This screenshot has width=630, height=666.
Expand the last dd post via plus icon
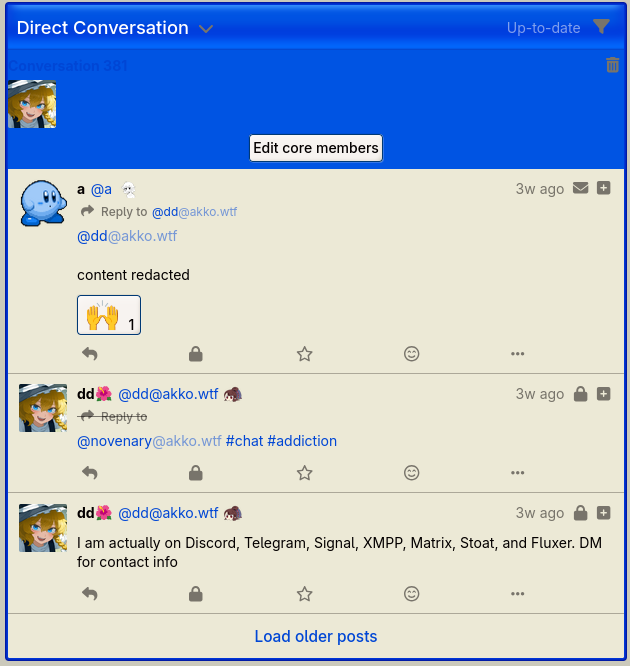coord(603,513)
